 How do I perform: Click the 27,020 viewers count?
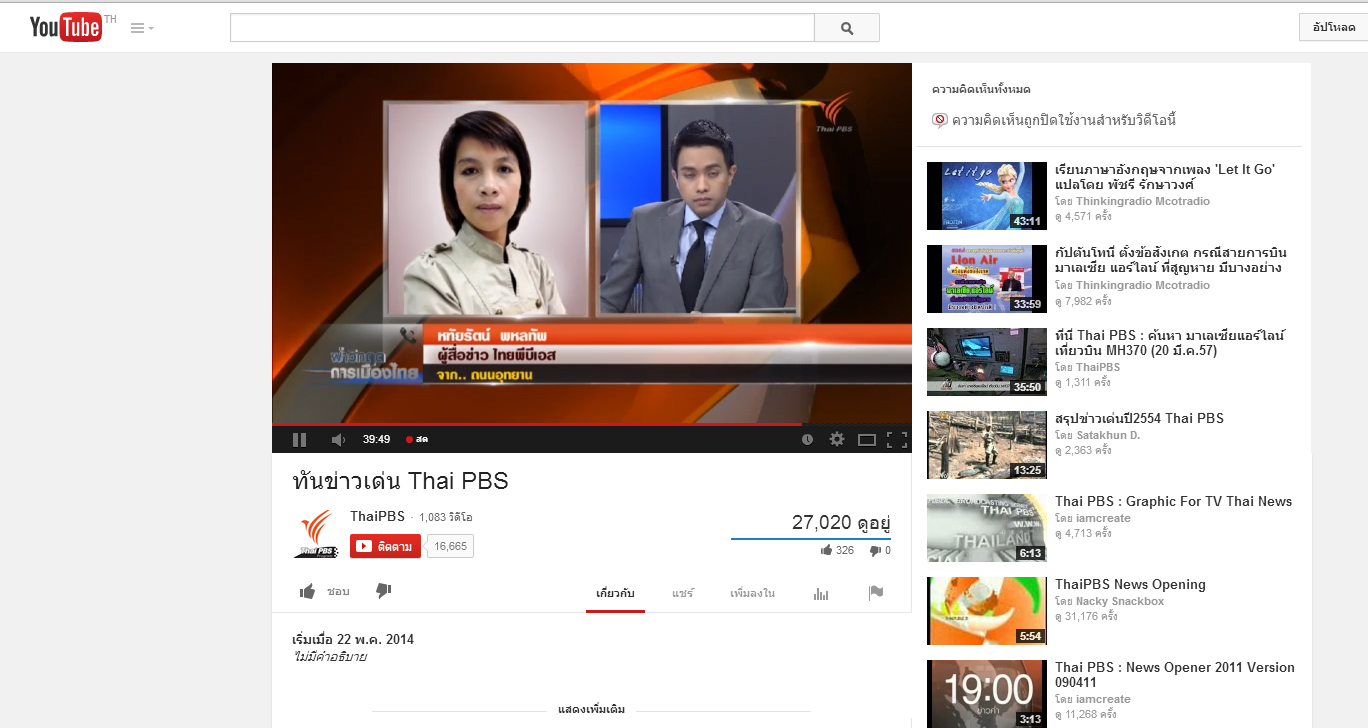point(841,522)
